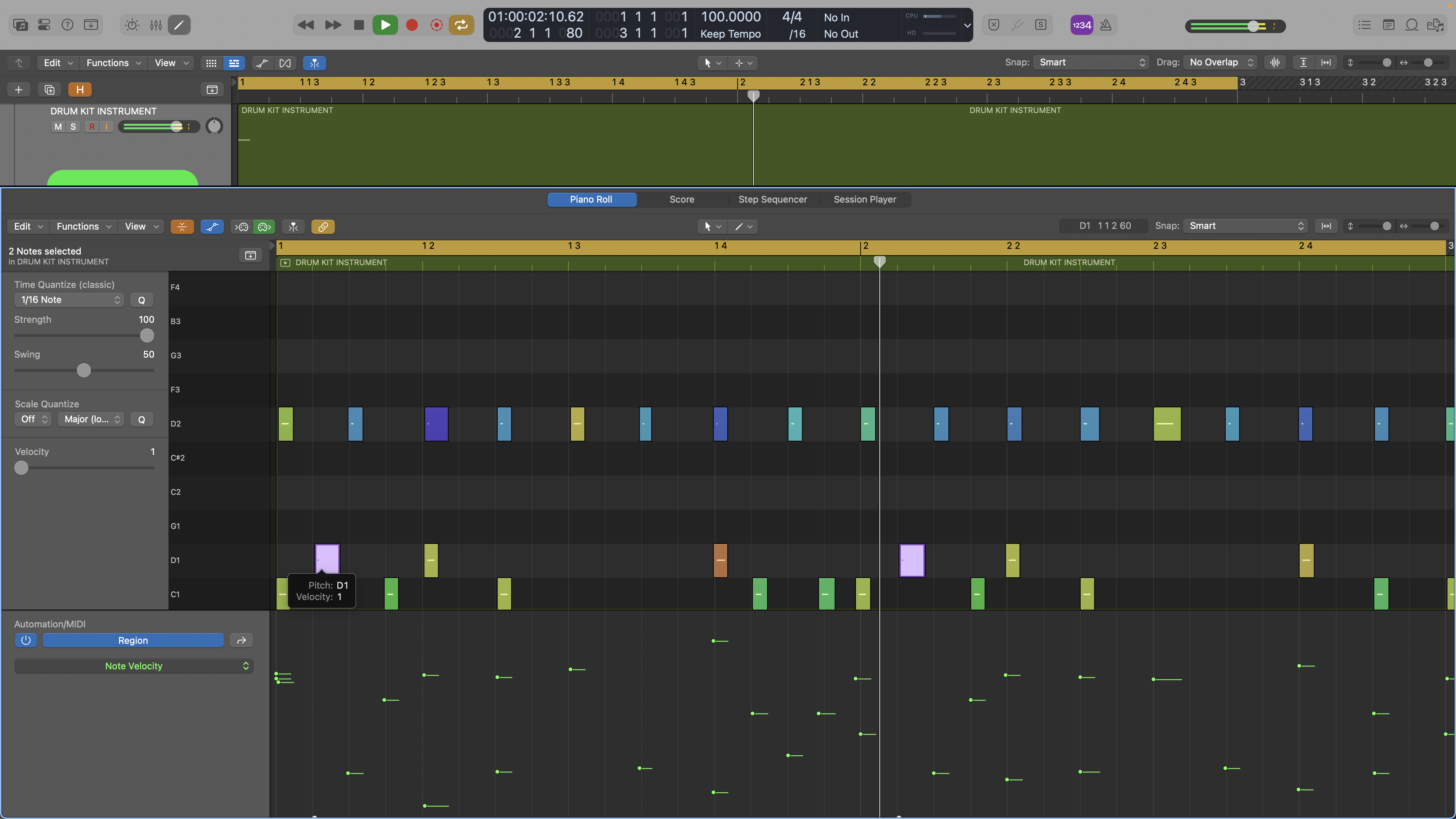Solo the DRUM KIT INSTRUMENT track
The width and height of the screenshot is (1456, 819).
[73, 127]
